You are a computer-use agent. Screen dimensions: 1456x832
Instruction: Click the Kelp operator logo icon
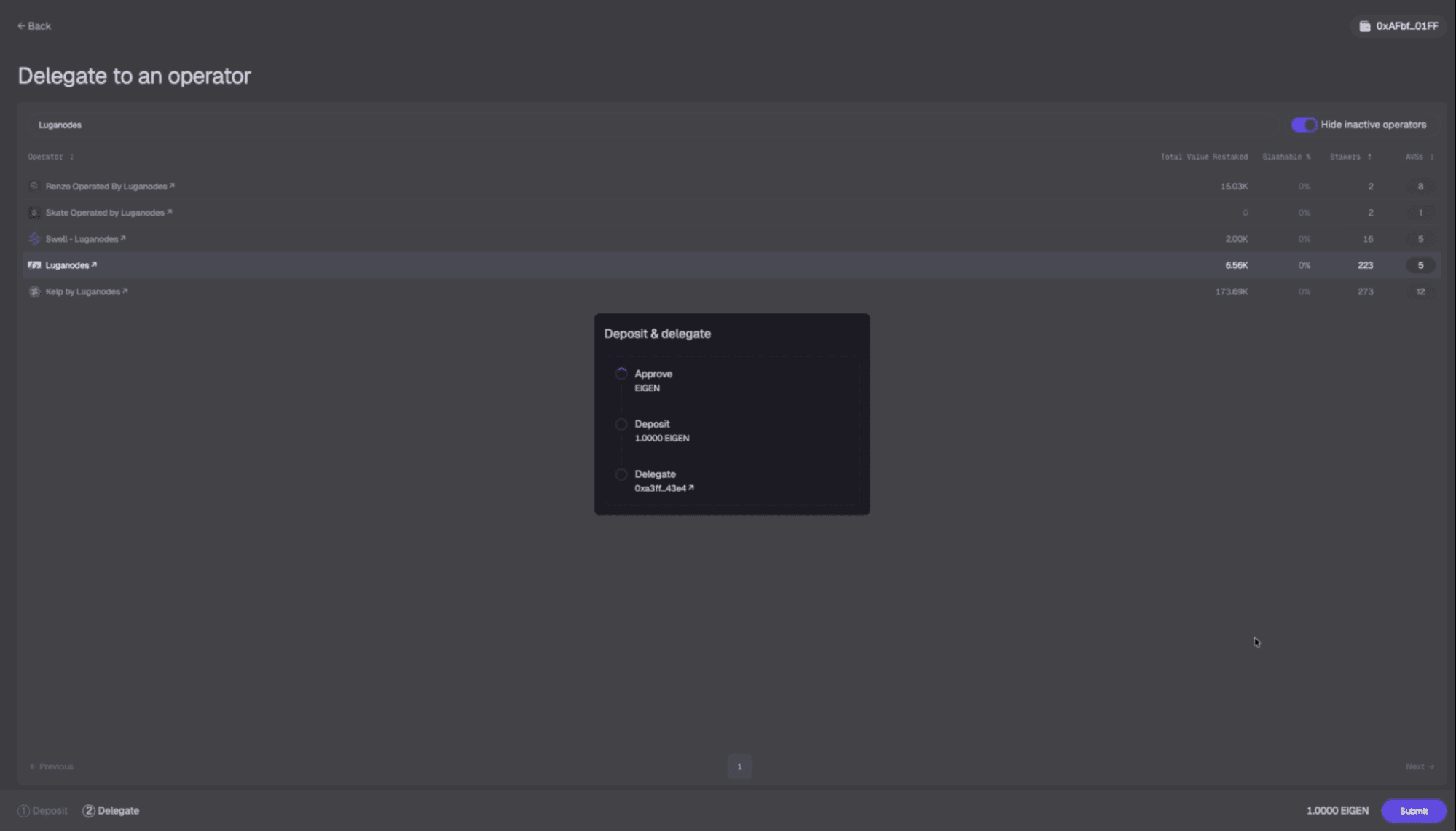[x=34, y=291]
